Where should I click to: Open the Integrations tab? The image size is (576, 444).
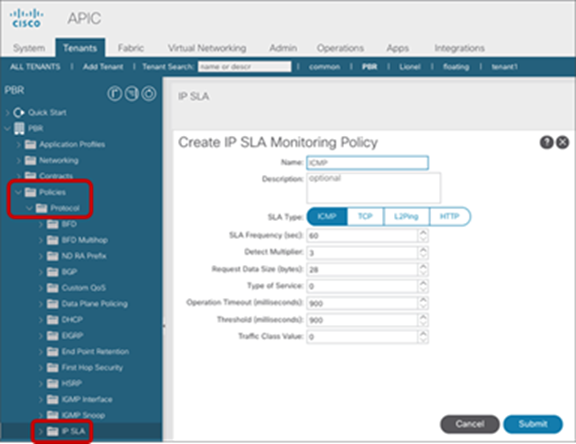pyautogui.click(x=459, y=48)
